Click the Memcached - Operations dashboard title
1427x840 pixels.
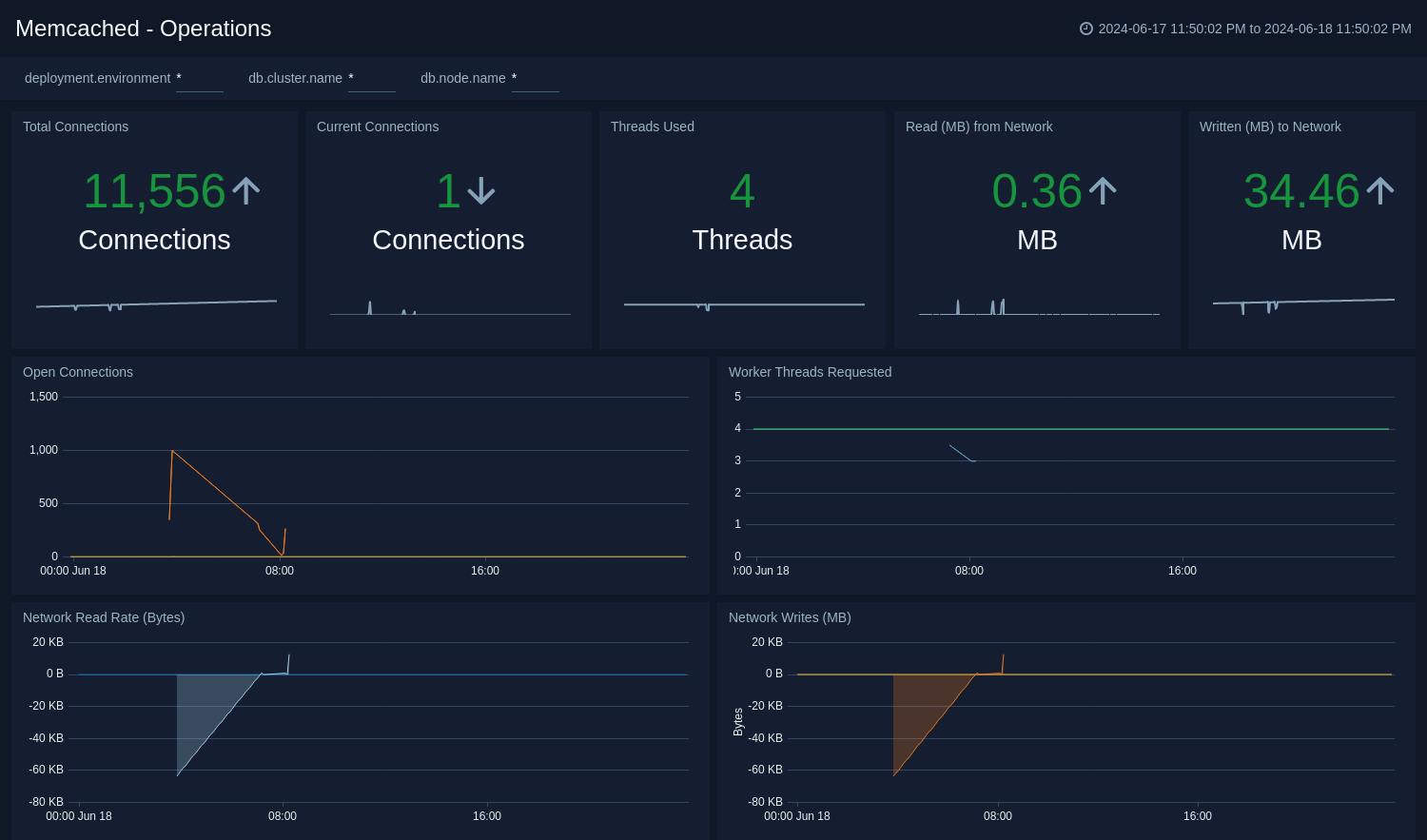[x=144, y=29]
